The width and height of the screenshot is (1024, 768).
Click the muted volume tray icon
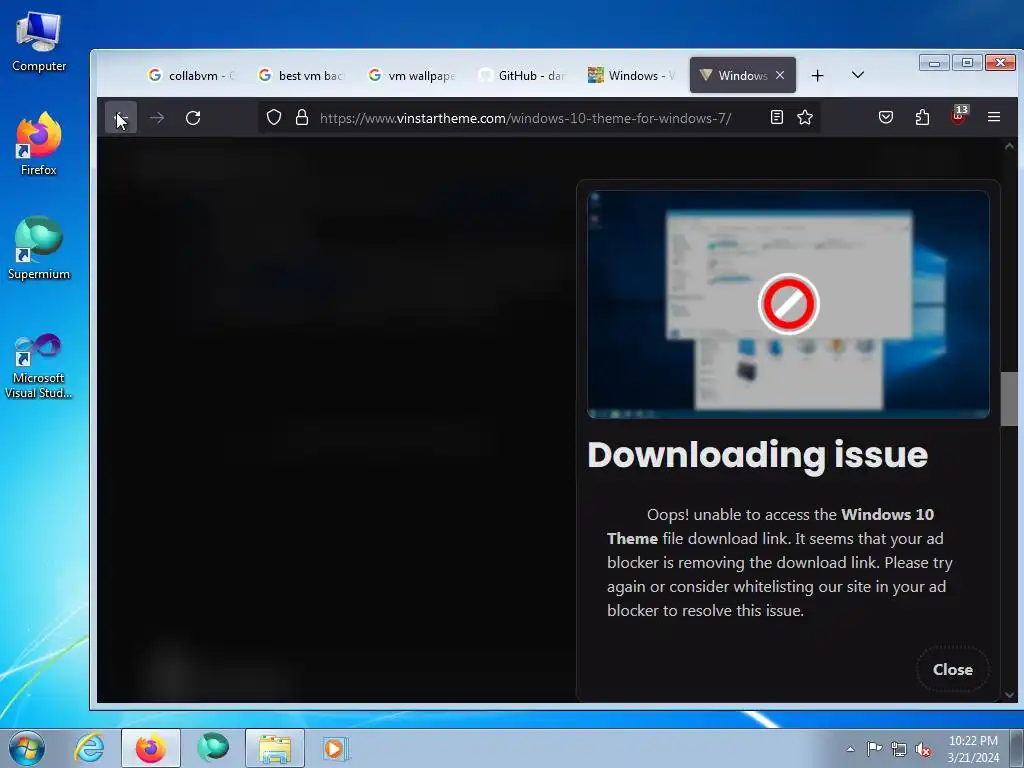point(923,749)
